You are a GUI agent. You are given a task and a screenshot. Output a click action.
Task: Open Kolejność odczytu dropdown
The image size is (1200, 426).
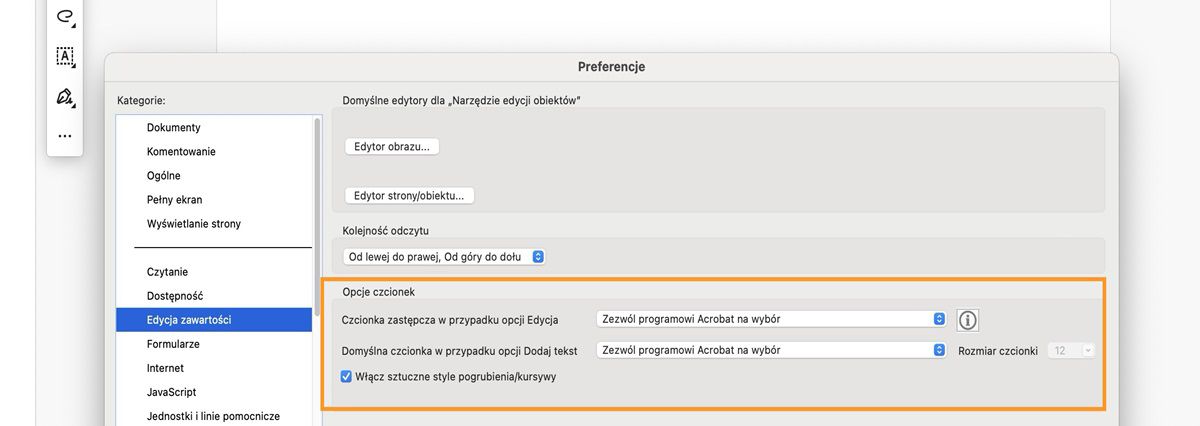click(443, 257)
